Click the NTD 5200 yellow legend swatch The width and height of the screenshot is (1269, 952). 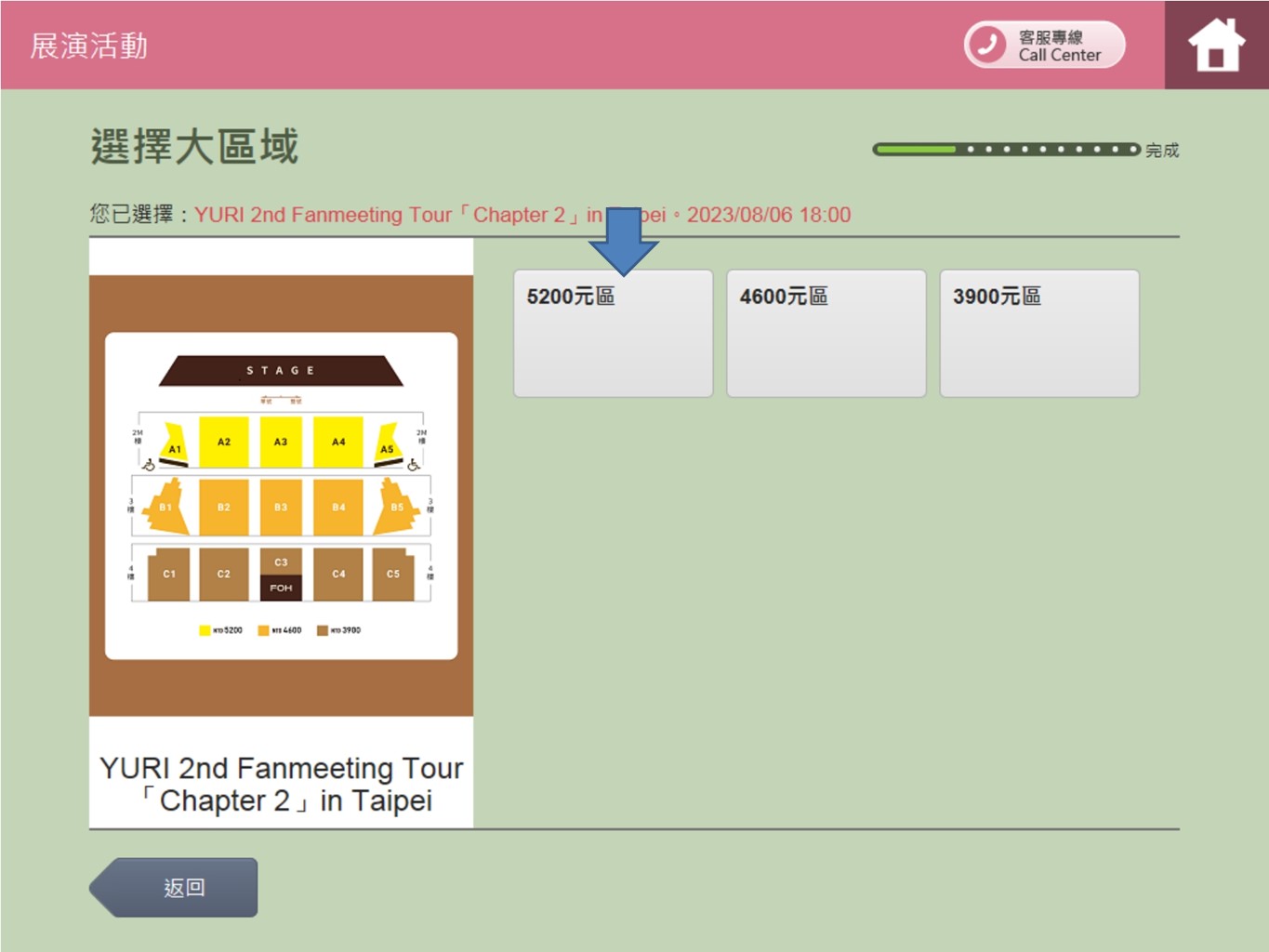tap(204, 629)
